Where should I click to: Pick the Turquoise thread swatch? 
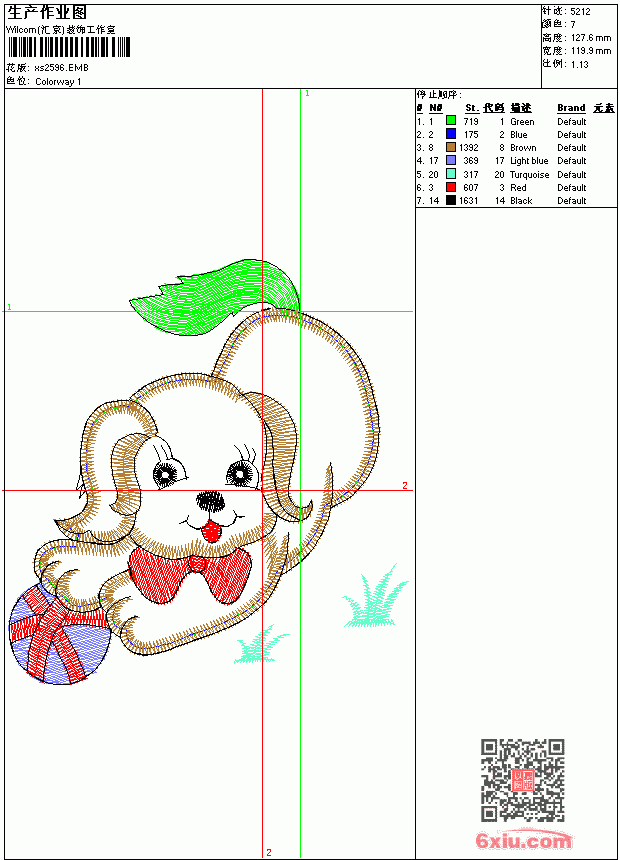[x=450, y=174]
